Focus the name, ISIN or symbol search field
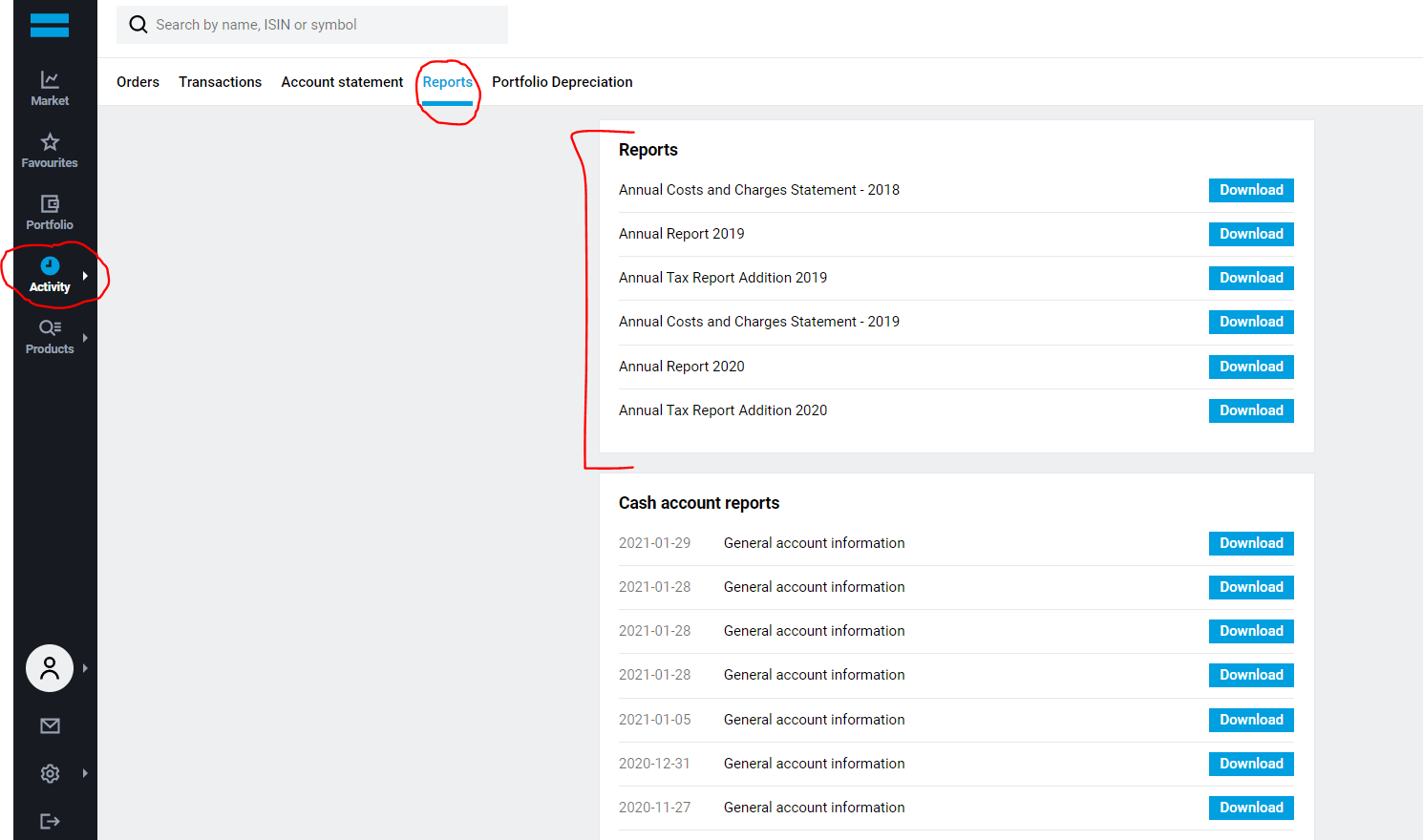The width and height of the screenshot is (1423, 840). (x=312, y=25)
